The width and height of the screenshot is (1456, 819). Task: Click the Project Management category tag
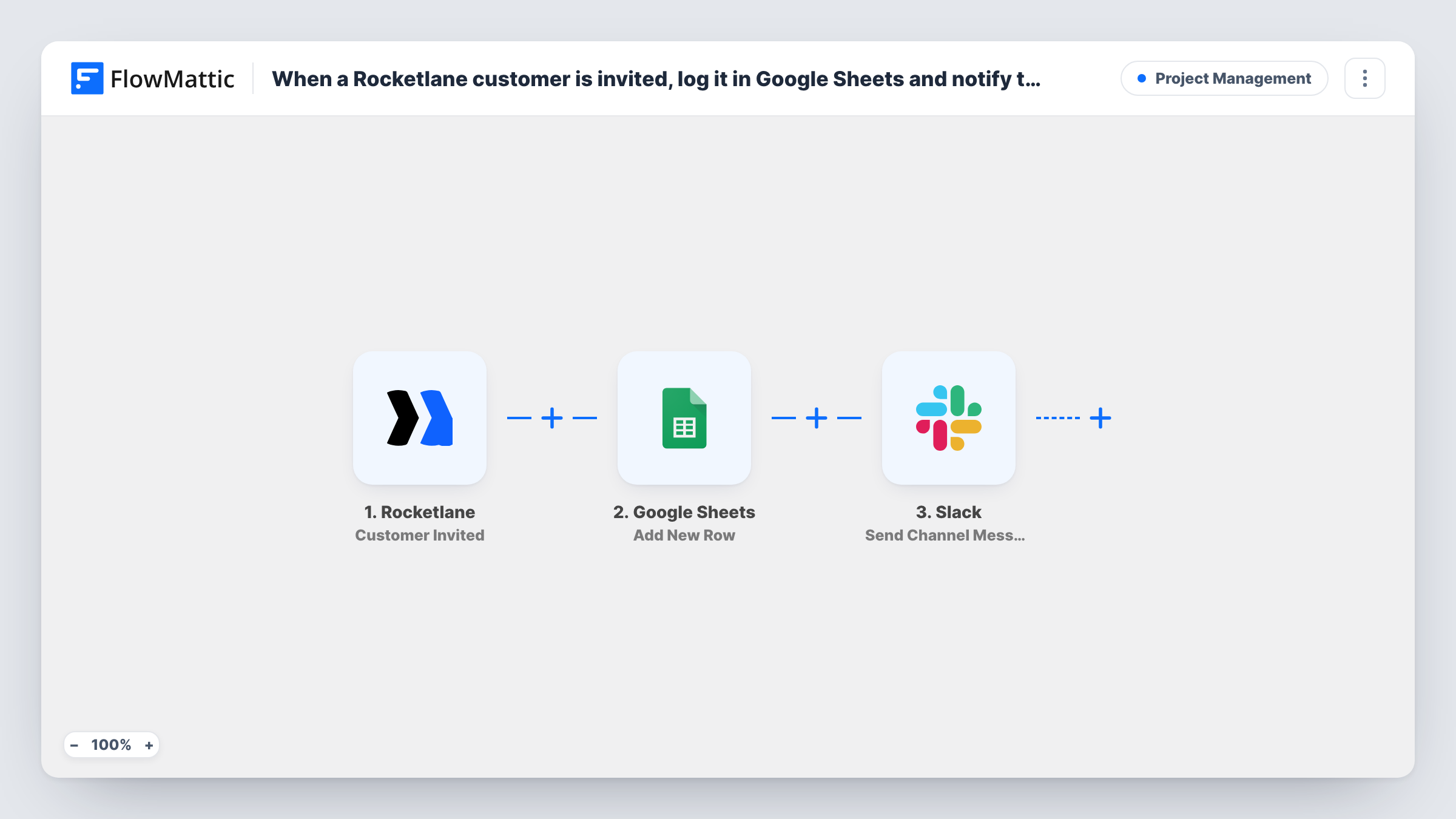click(1224, 78)
